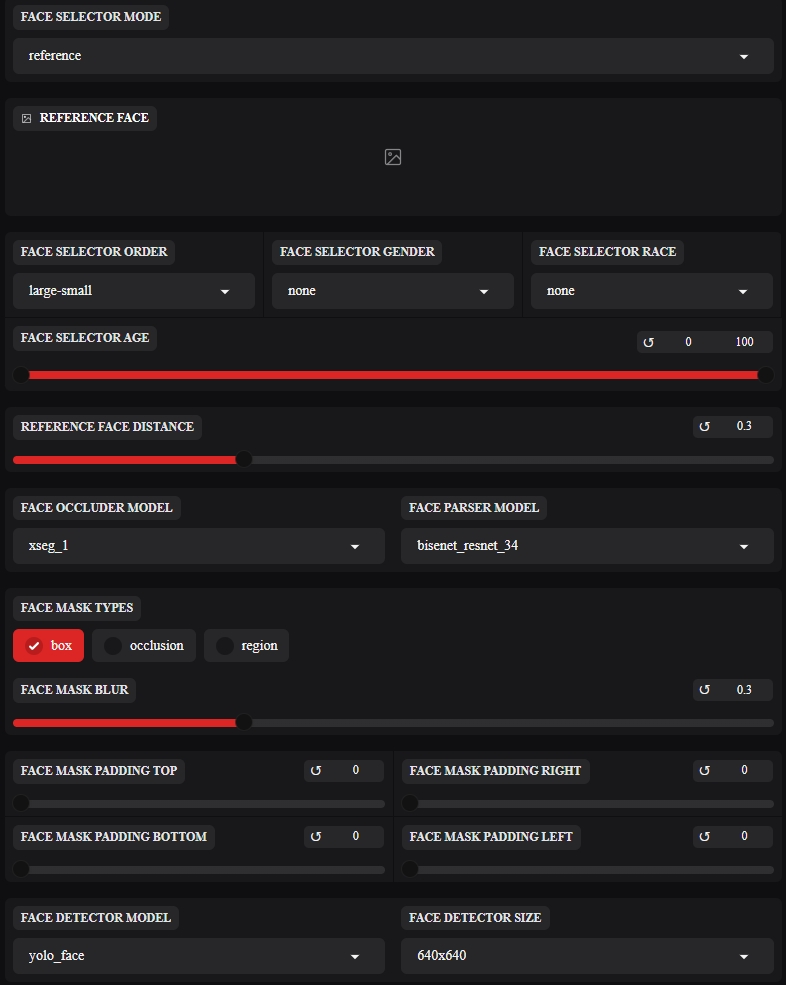Click the Face Selector Age right slider handle

765,375
